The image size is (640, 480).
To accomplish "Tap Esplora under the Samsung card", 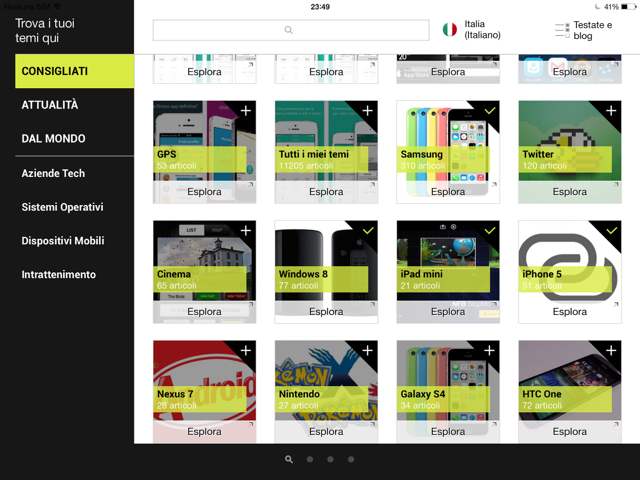I will tap(448, 192).
